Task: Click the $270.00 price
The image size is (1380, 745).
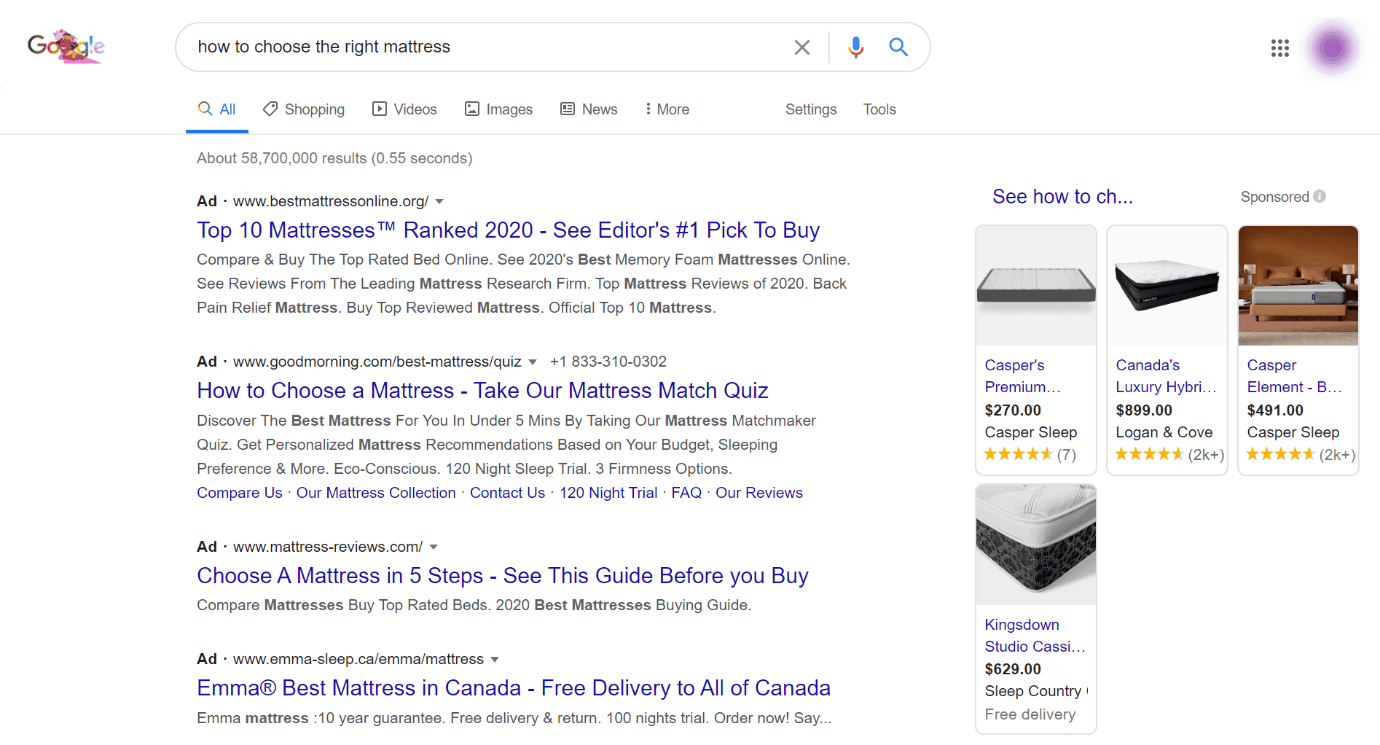Action: click(1013, 410)
